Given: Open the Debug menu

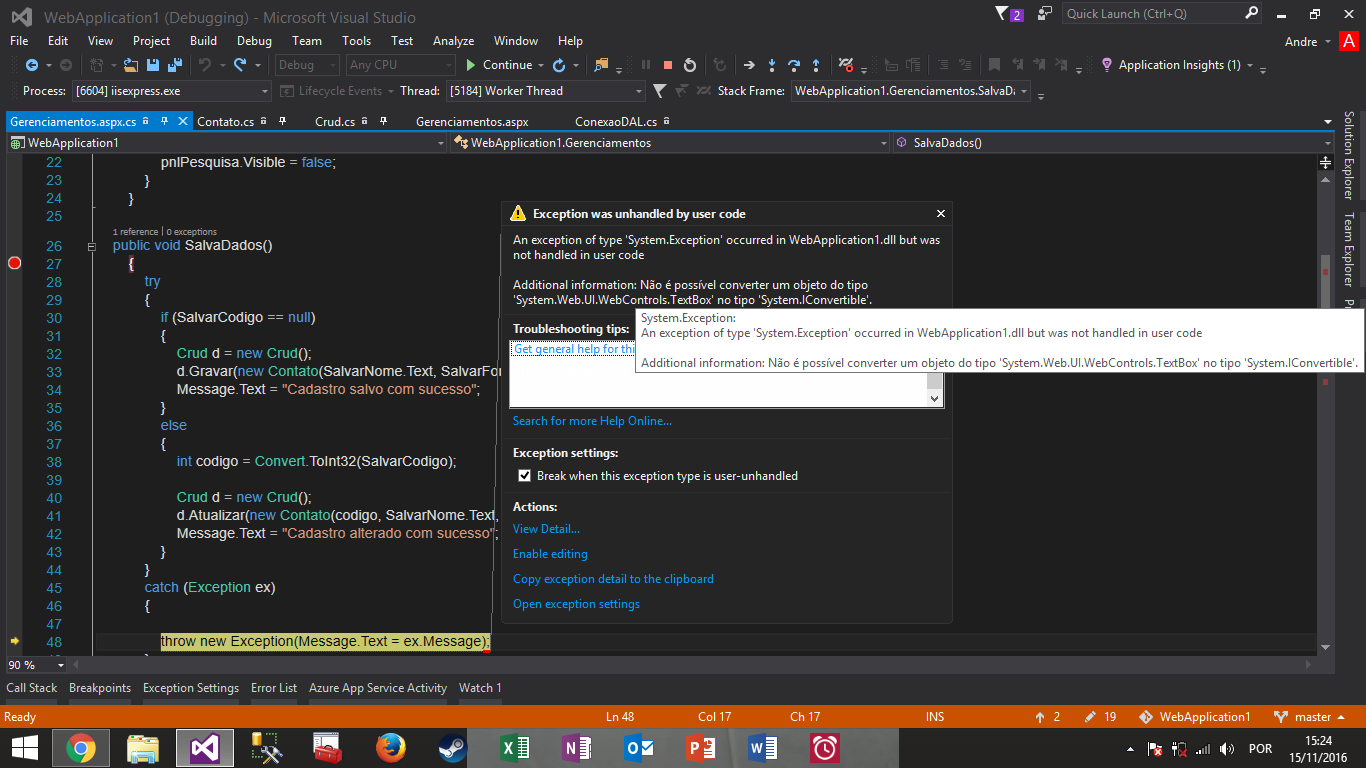Looking at the screenshot, I should pos(254,41).
